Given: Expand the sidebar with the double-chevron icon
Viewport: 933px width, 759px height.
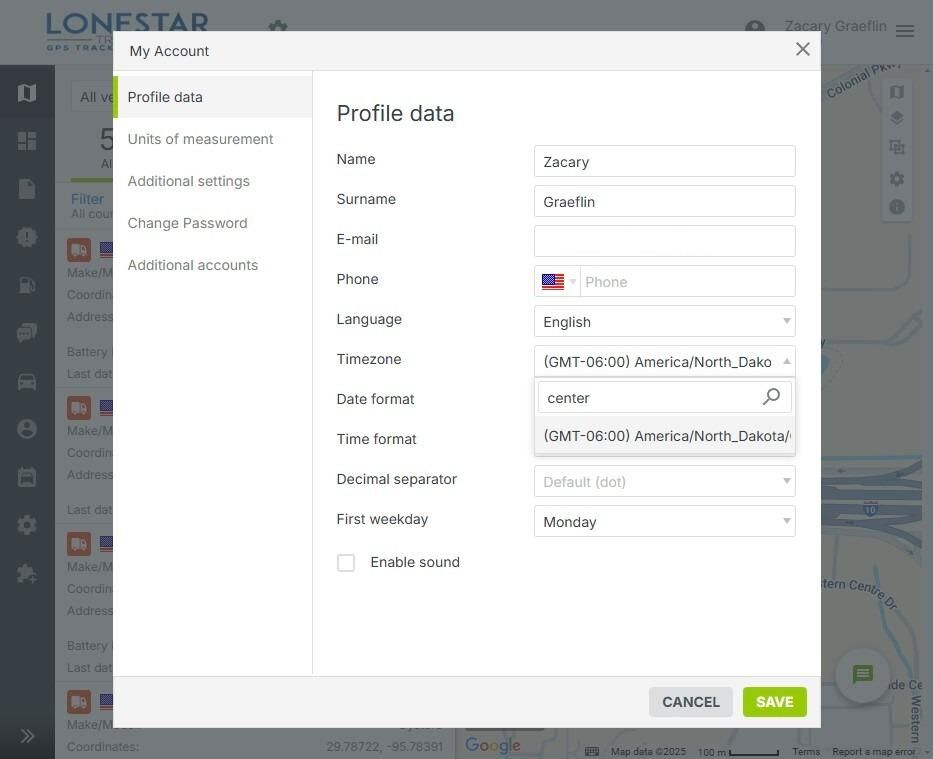Looking at the screenshot, I should tap(27, 736).
